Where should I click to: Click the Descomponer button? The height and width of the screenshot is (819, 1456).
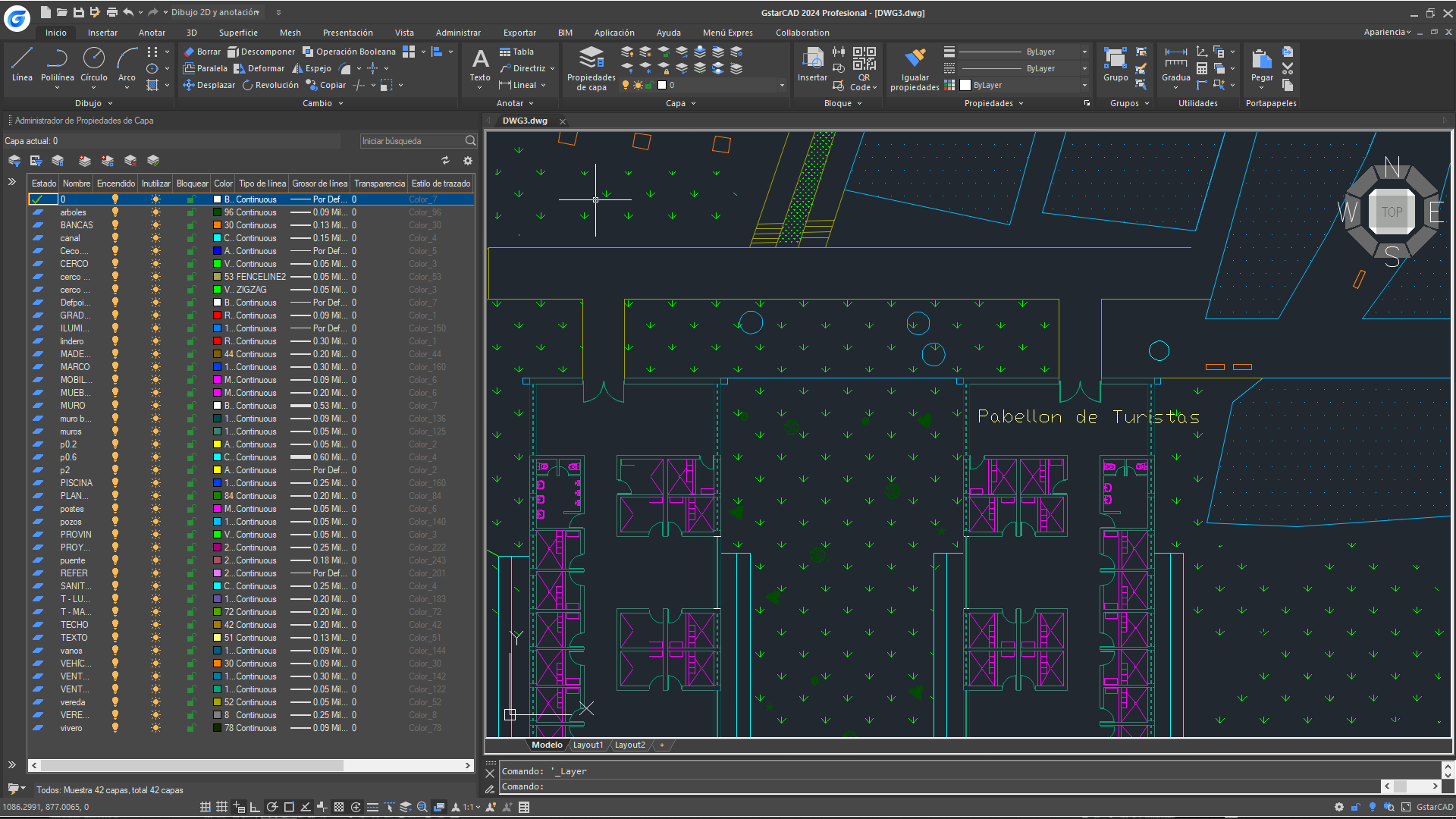coord(261,52)
